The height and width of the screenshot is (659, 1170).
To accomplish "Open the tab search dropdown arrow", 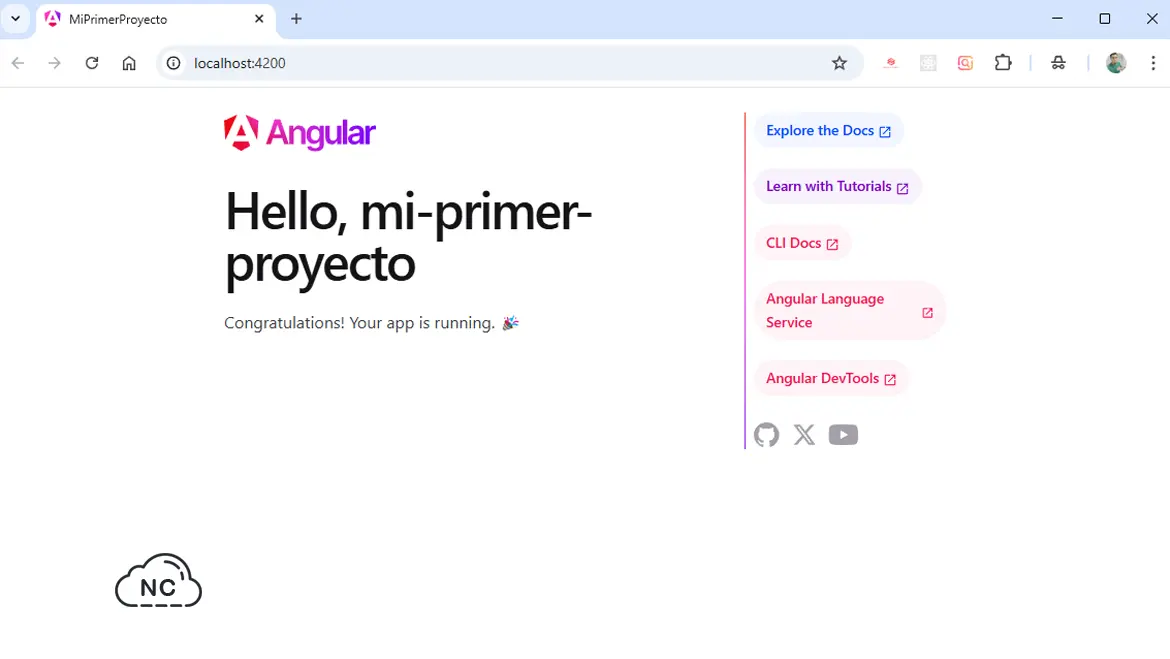I will [15, 19].
